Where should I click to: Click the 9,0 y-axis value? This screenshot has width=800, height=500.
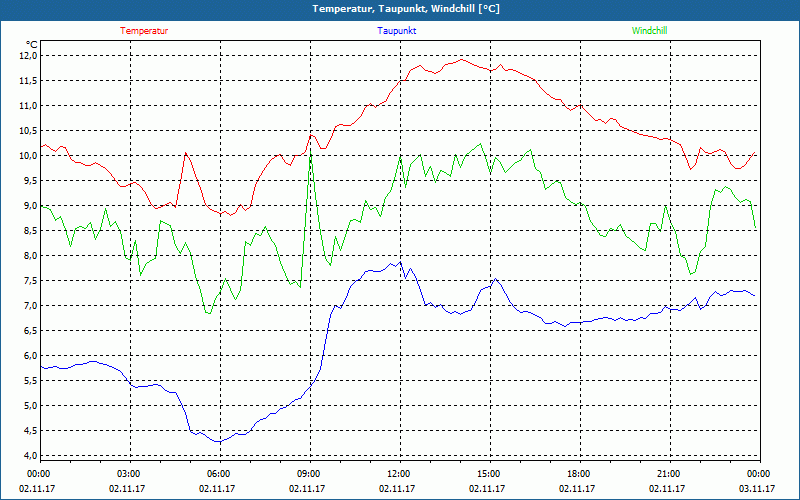[x=31, y=206]
